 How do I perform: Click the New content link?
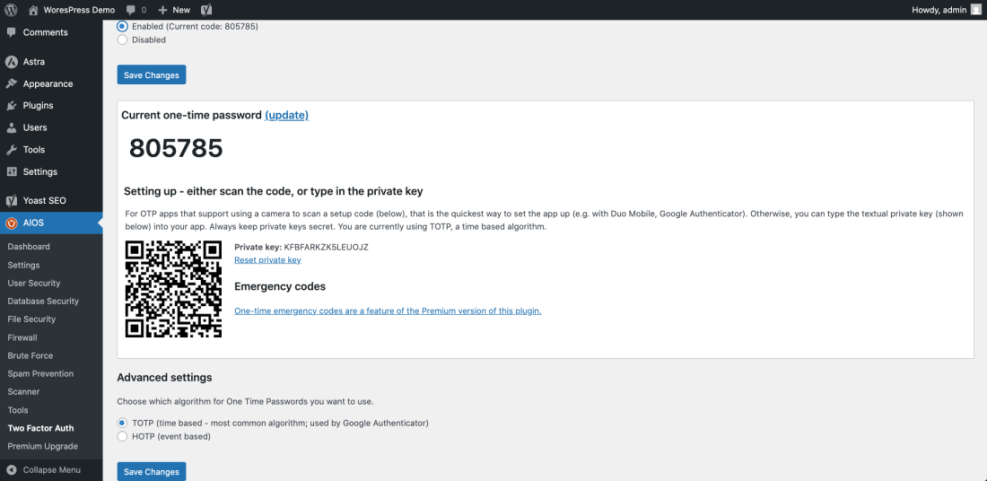[181, 10]
